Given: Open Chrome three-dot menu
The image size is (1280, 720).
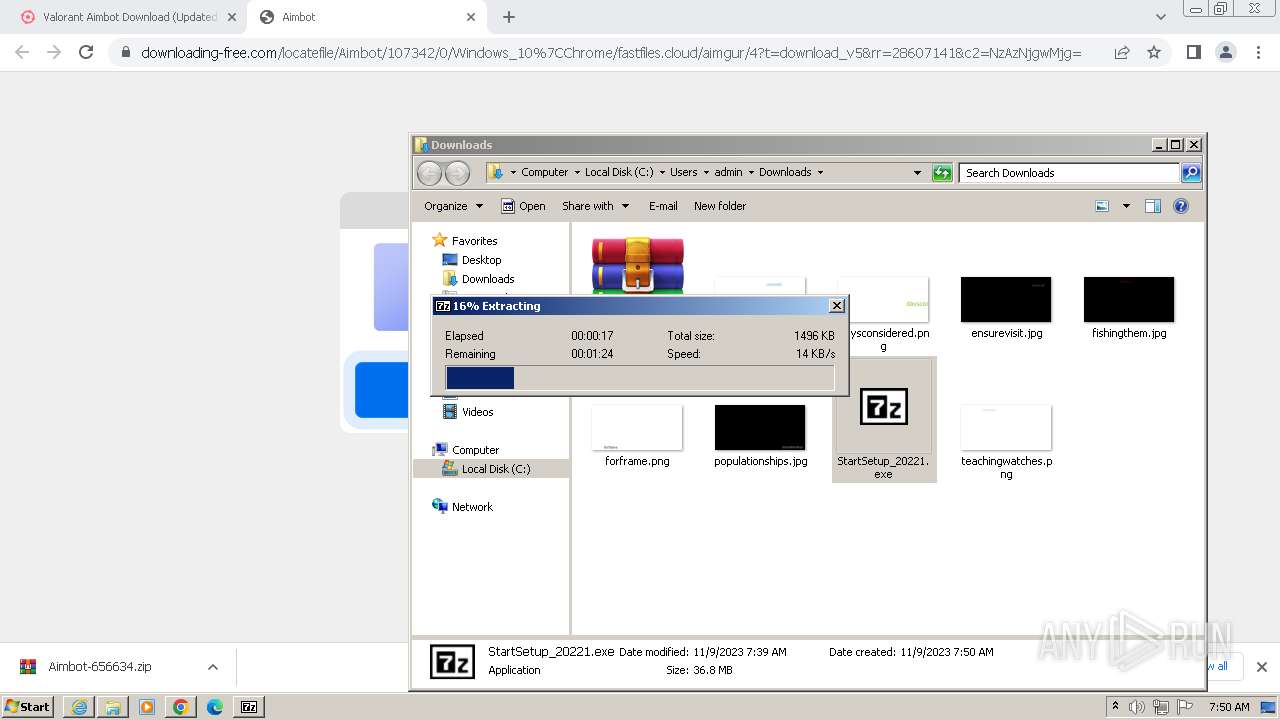Looking at the screenshot, I should 1258,52.
